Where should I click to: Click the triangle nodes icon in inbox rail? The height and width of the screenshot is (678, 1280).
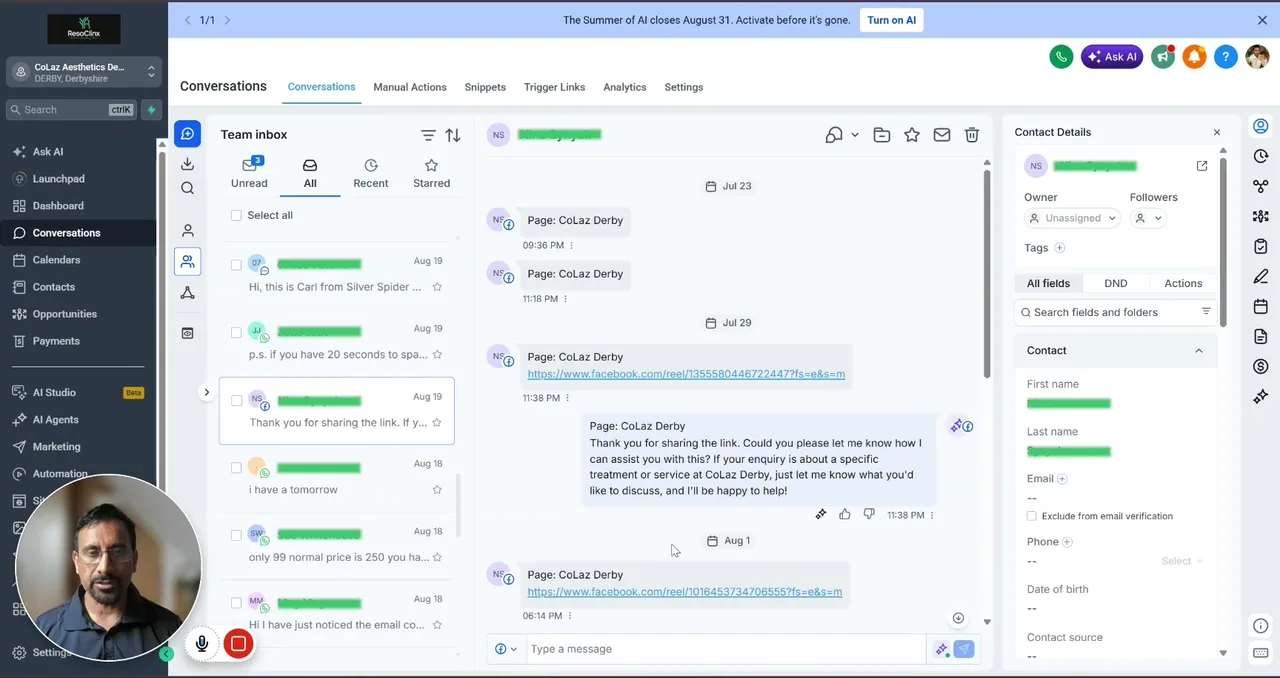187,293
